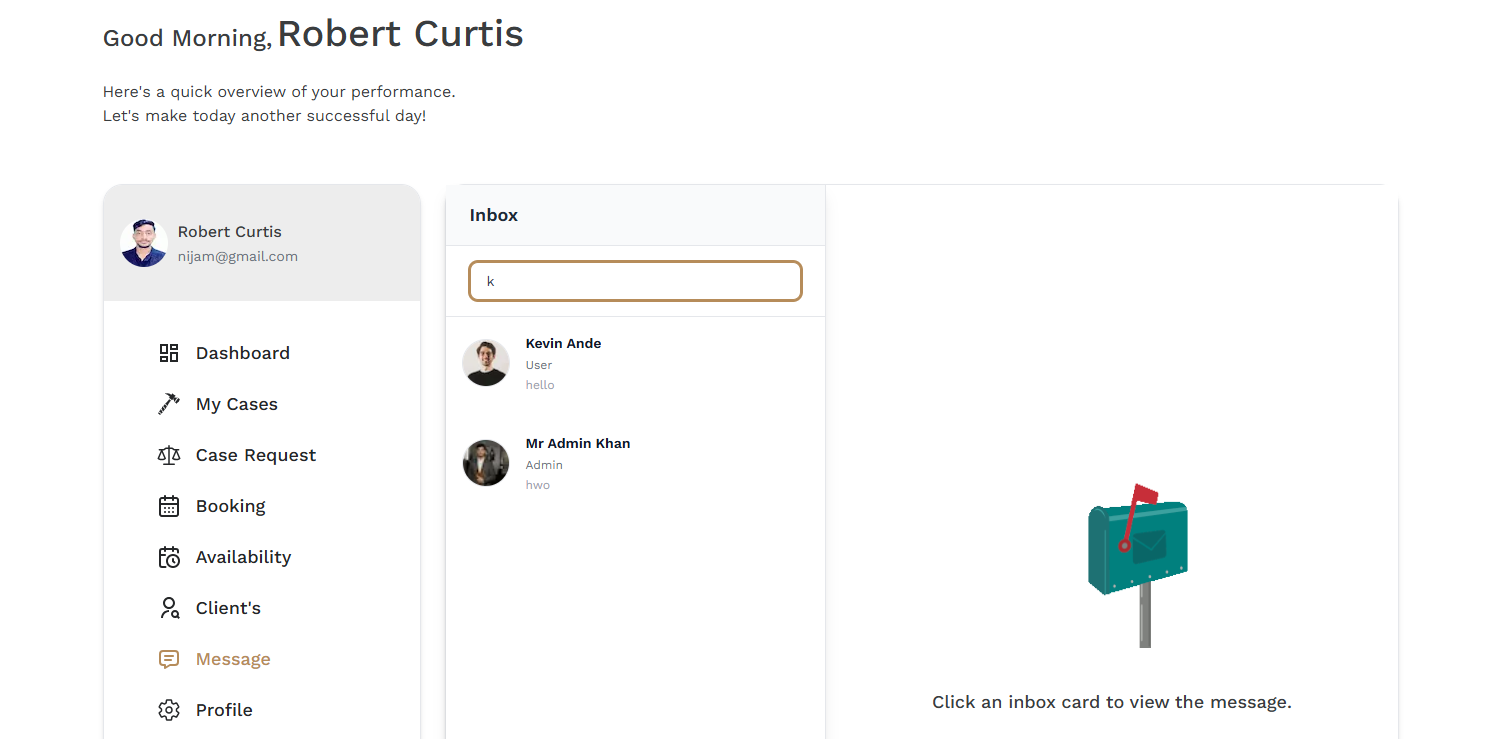
Task: Go to My Cases page
Action: (x=237, y=404)
